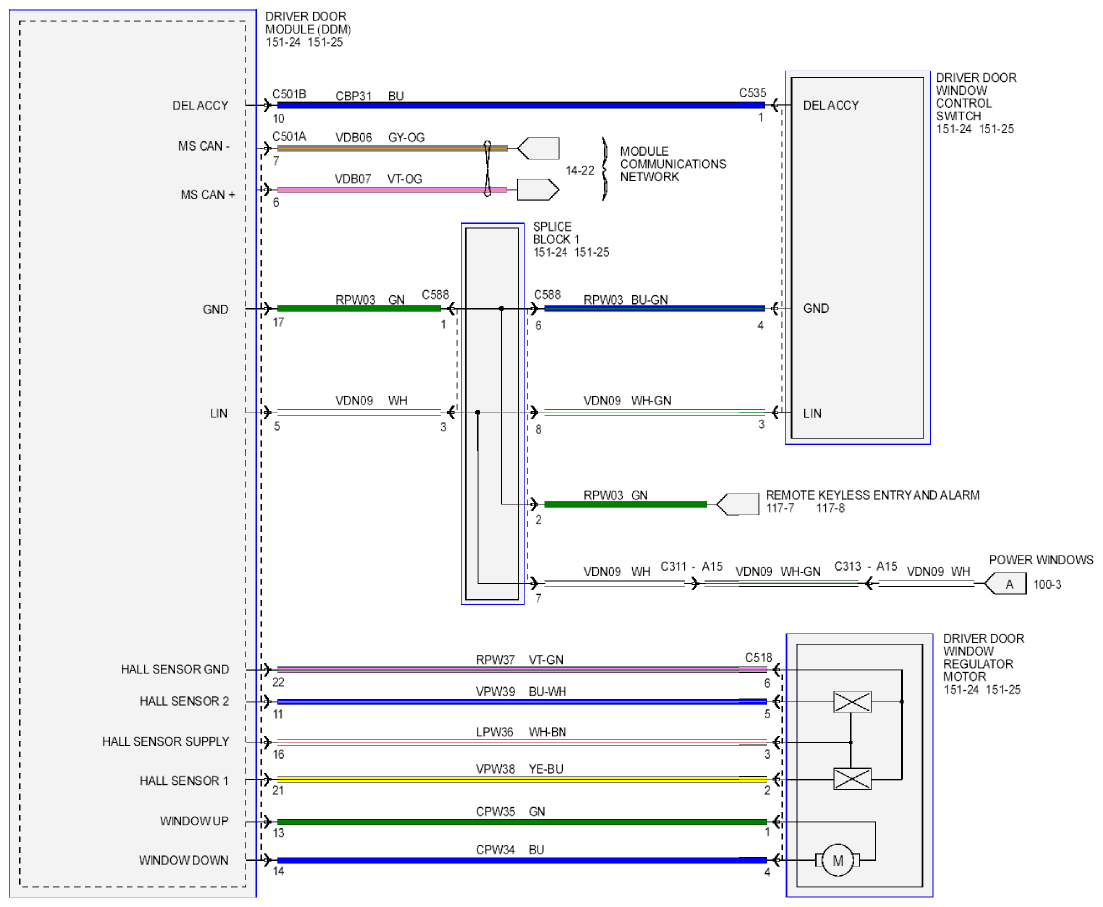Select the Driver Door Window Control Switch box

point(857,258)
